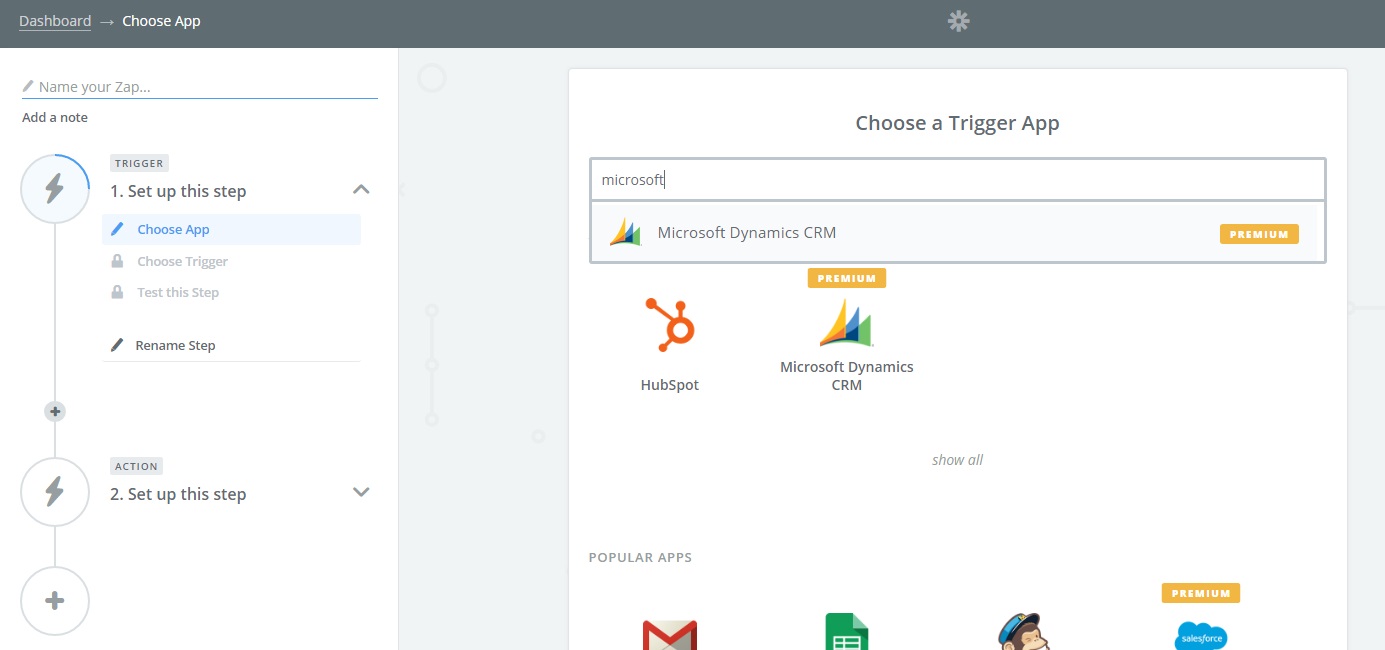Click the Trigger step lightning bolt circle
The height and width of the screenshot is (650, 1385).
pos(55,188)
